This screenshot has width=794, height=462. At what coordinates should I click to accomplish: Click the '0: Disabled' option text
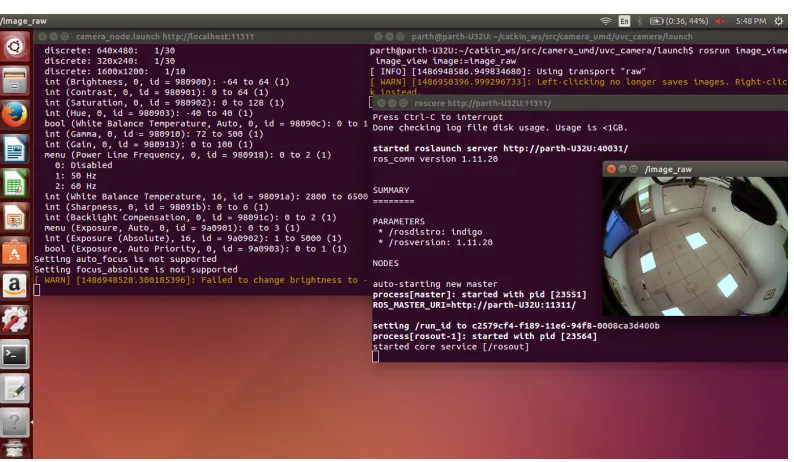[84, 165]
